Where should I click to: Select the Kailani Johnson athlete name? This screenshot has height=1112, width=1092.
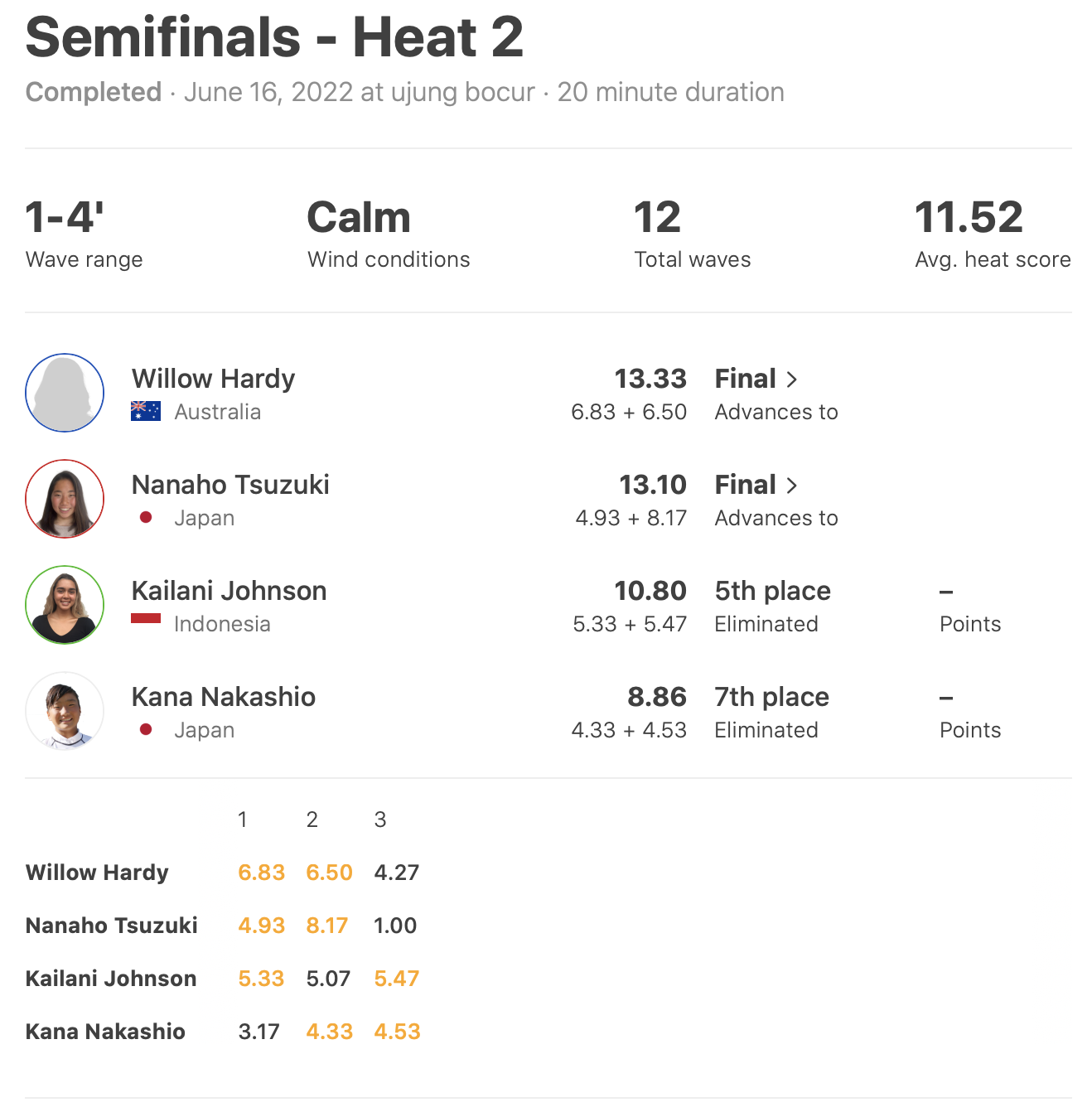point(229,591)
